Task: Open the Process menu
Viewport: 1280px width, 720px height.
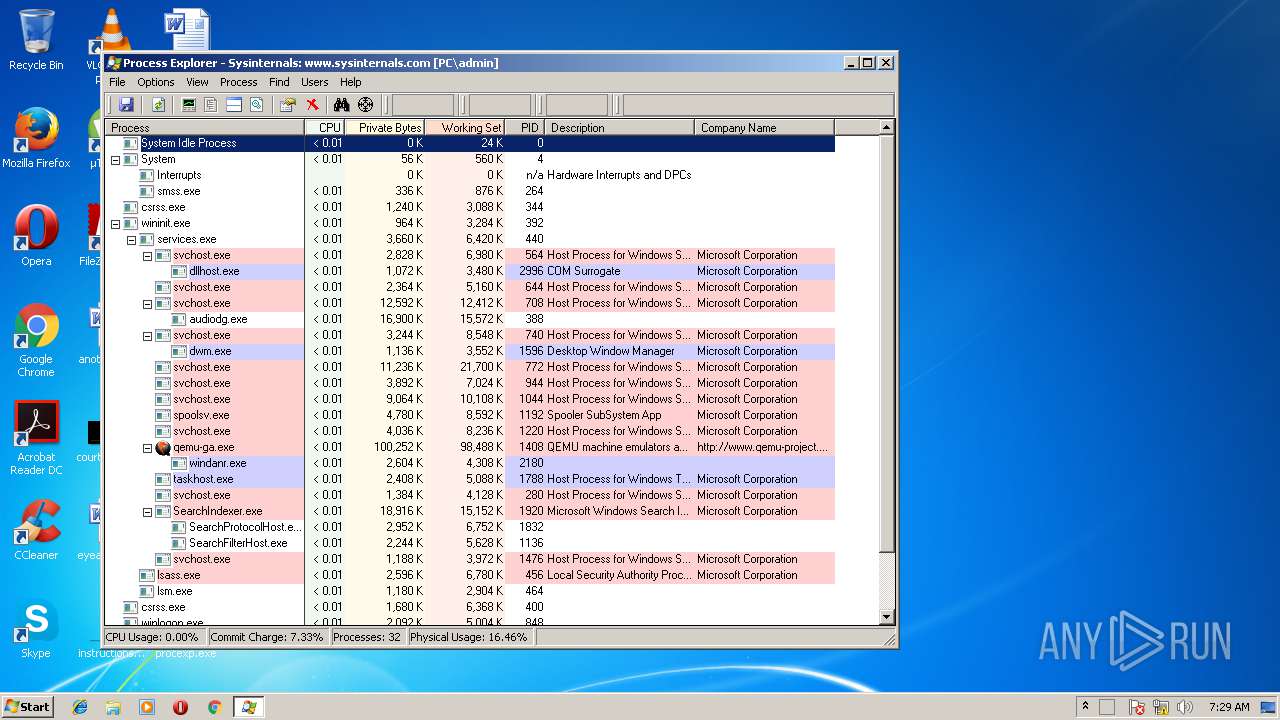Action: (238, 82)
